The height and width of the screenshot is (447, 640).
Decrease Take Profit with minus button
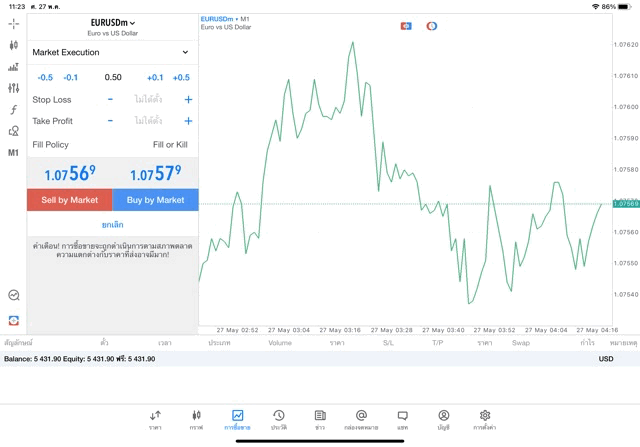(110, 121)
